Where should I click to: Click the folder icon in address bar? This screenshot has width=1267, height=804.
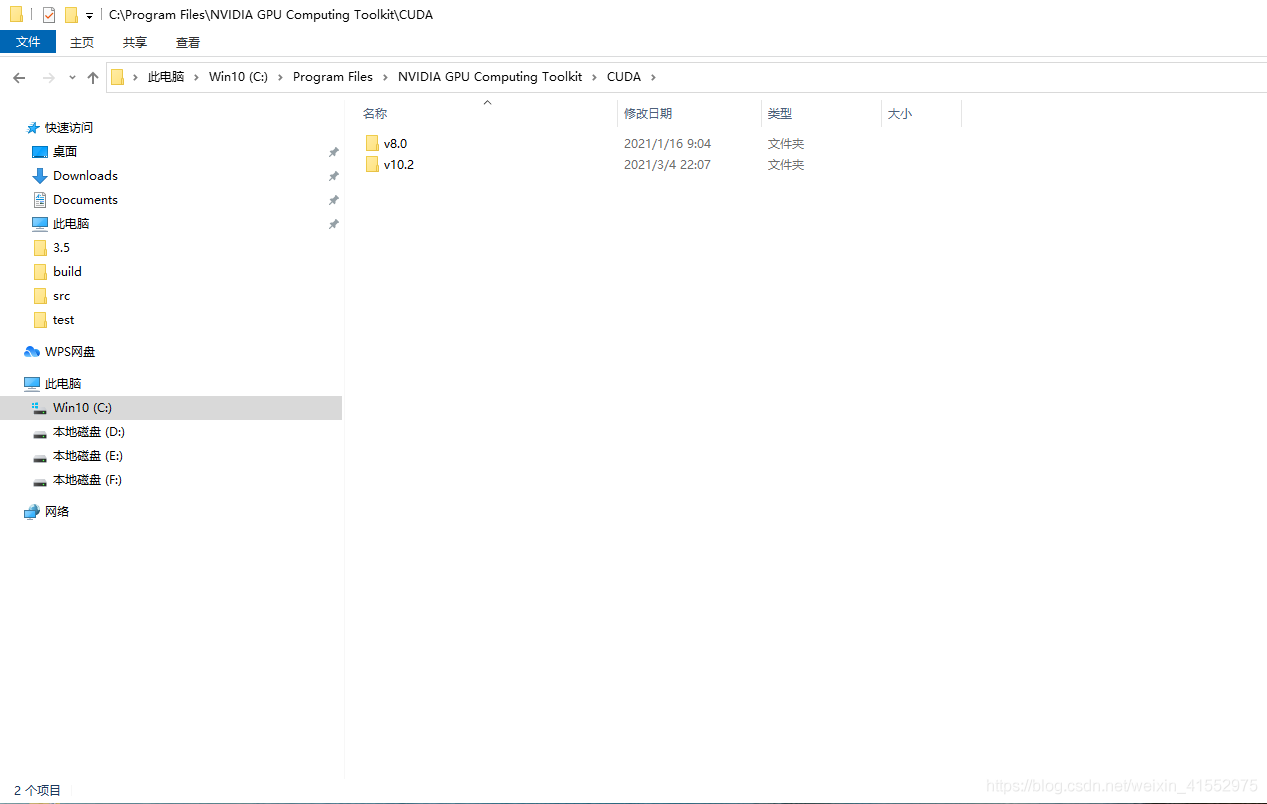[118, 77]
